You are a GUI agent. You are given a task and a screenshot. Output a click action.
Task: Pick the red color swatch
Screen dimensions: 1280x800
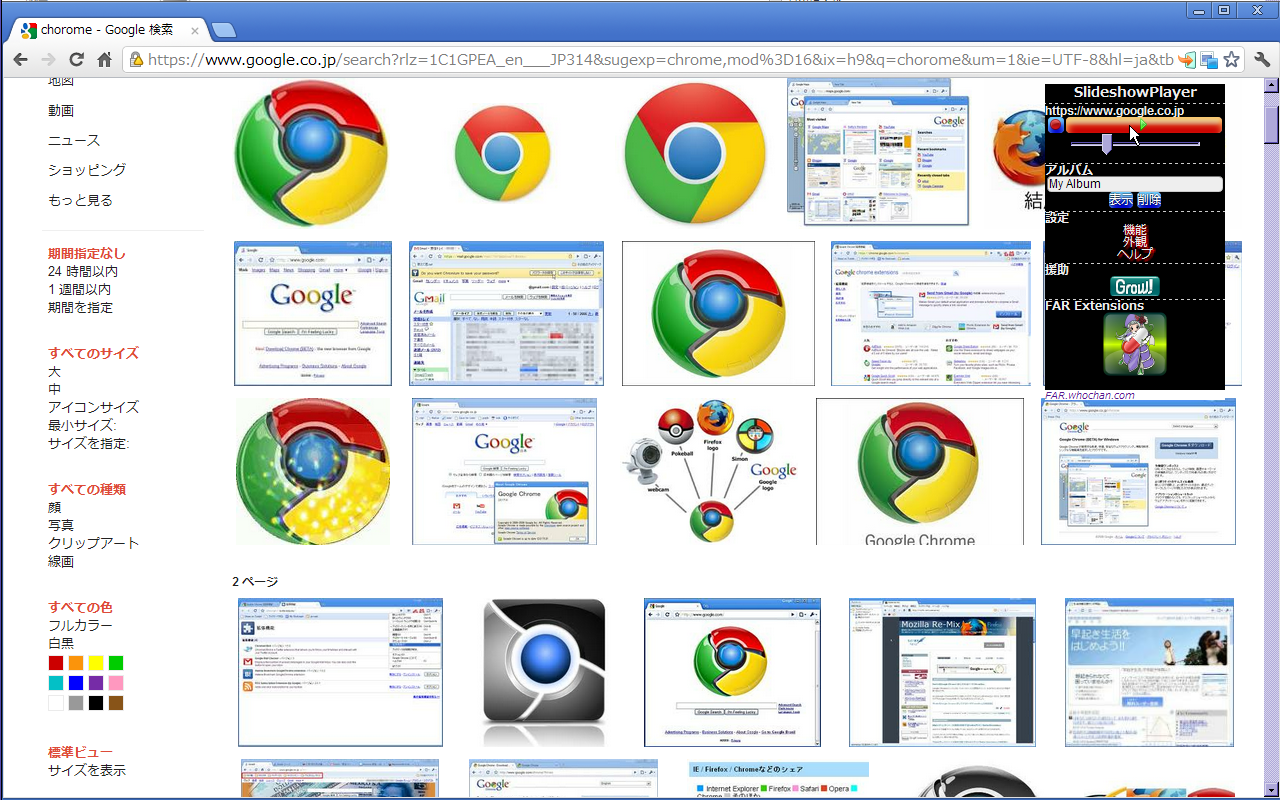coord(56,663)
